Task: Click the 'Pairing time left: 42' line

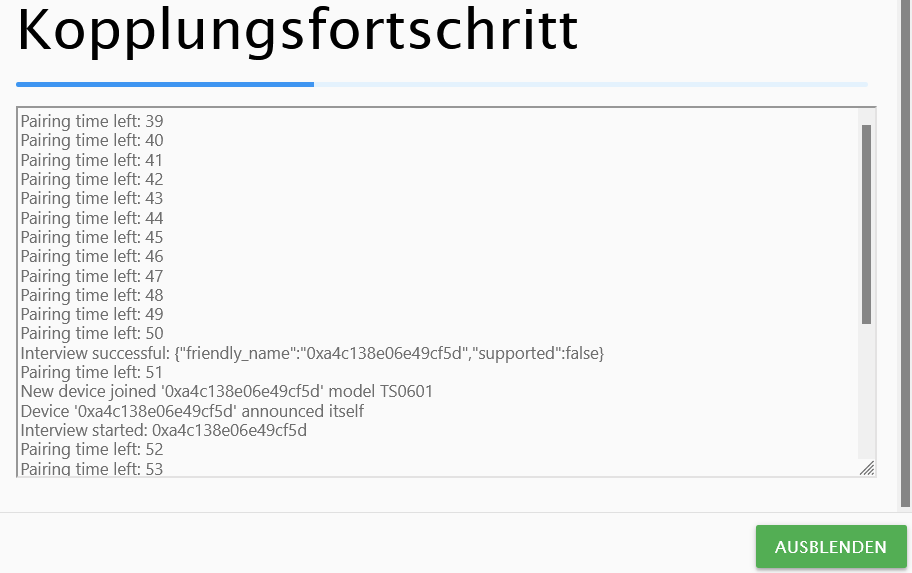Action: coord(92,179)
